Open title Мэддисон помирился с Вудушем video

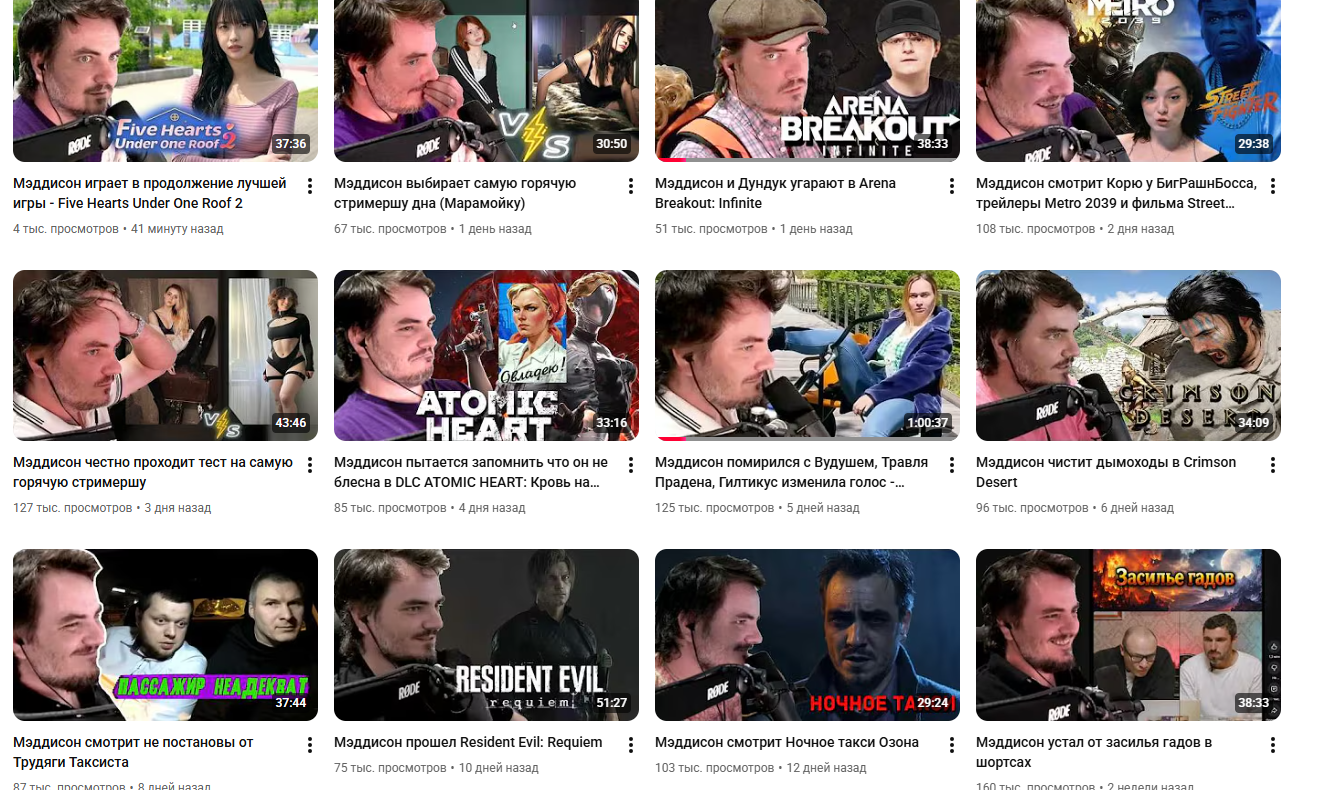tap(791, 472)
